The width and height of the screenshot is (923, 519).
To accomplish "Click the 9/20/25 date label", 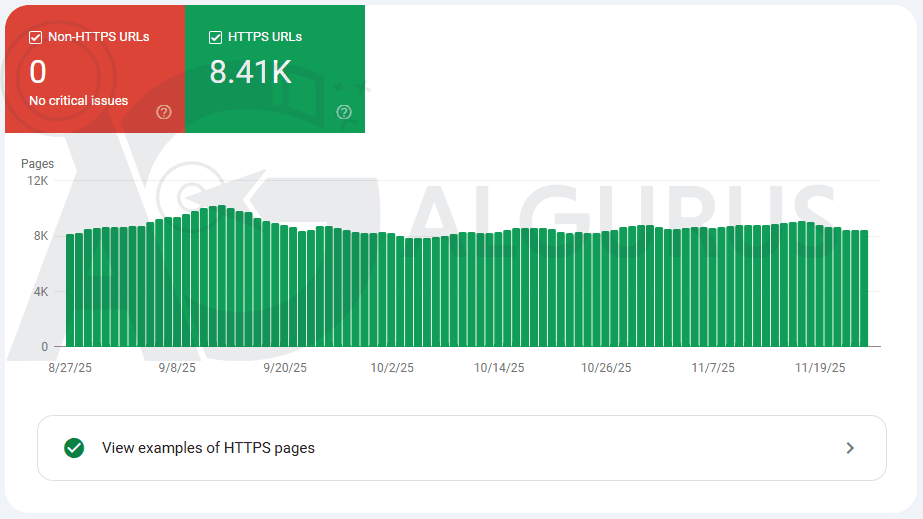I will coord(285,368).
